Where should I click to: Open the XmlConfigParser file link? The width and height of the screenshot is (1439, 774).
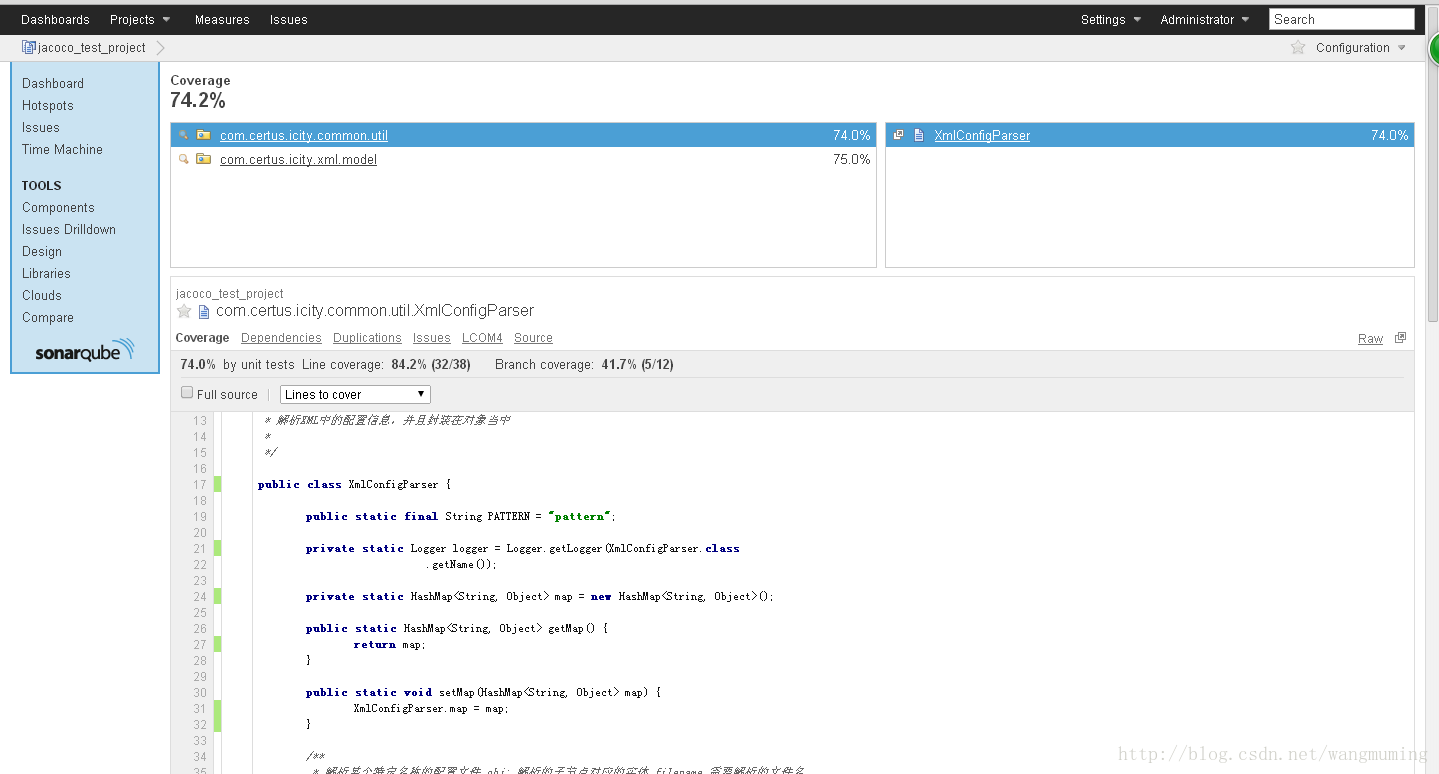(x=982, y=135)
